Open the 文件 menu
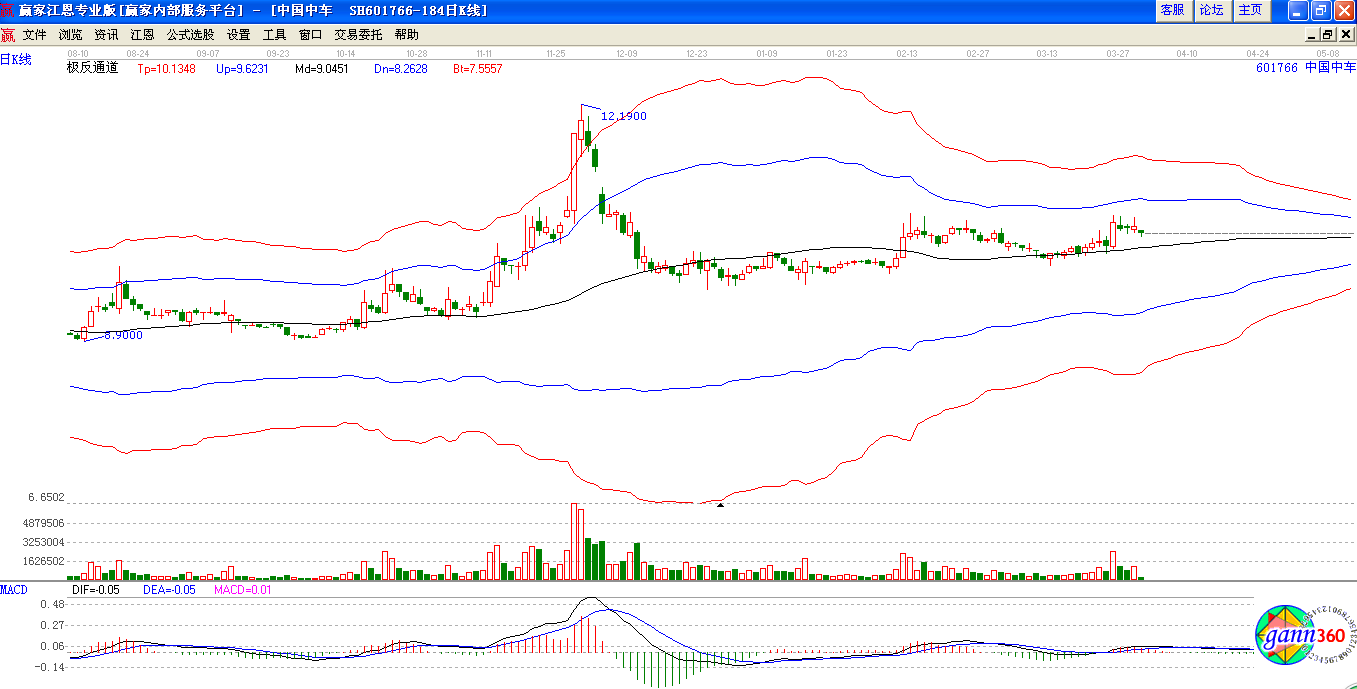1357x689 pixels. pos(35,34)
